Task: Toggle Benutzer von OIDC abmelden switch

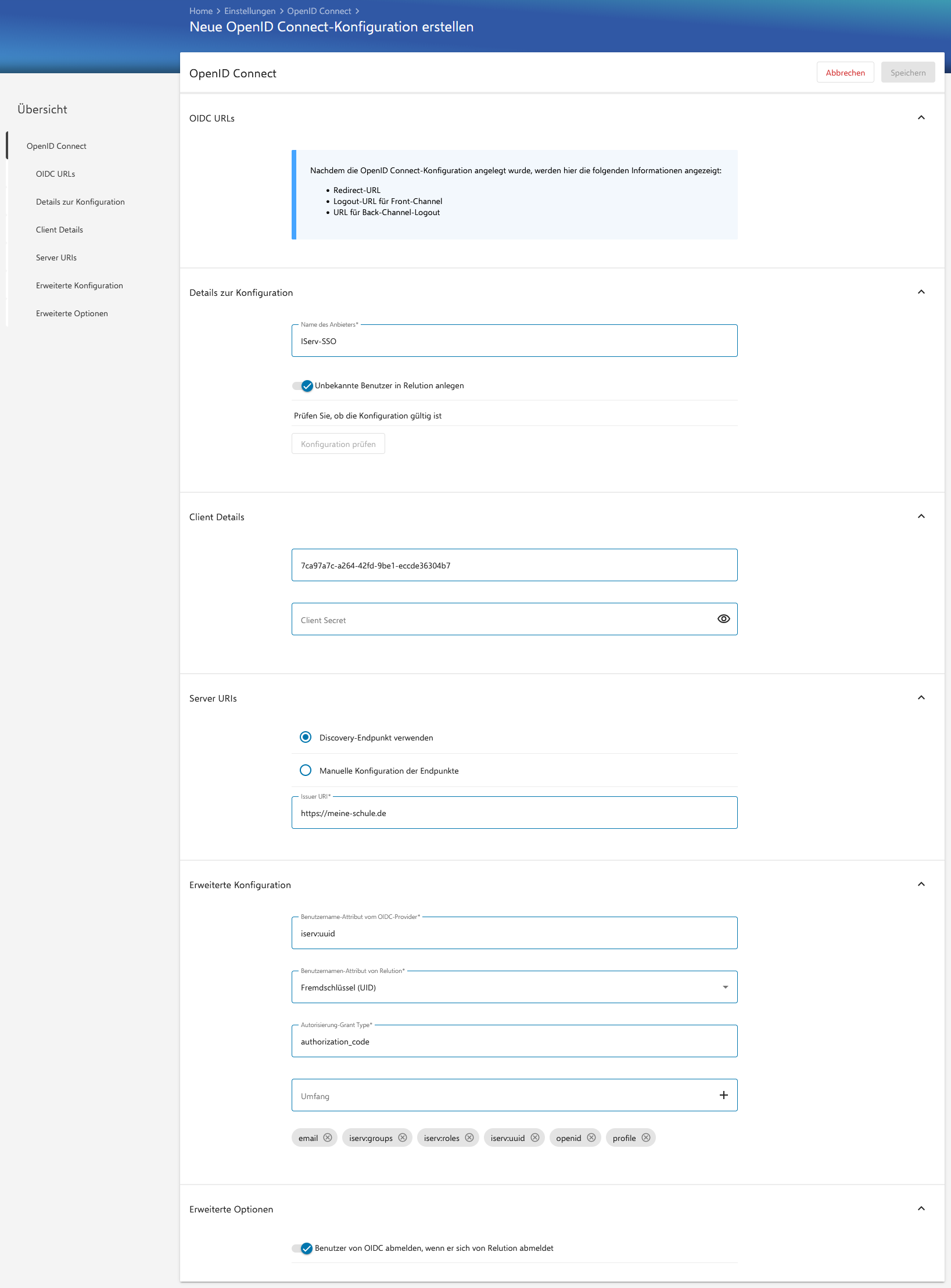Action: coord(303,1248)
